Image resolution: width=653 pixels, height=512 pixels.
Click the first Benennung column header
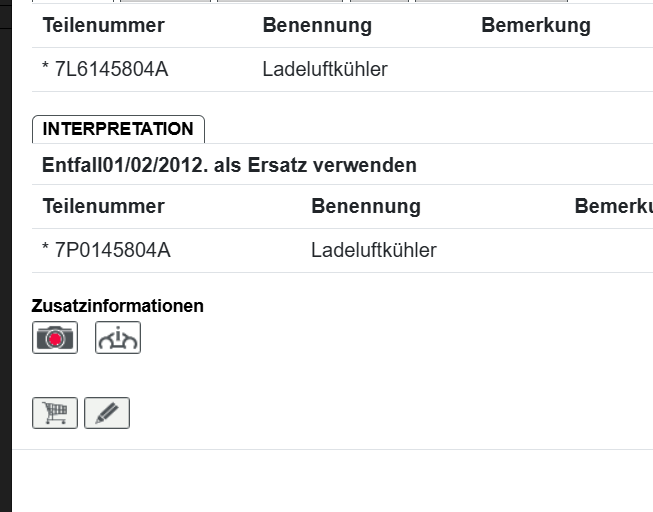[317, 26]
